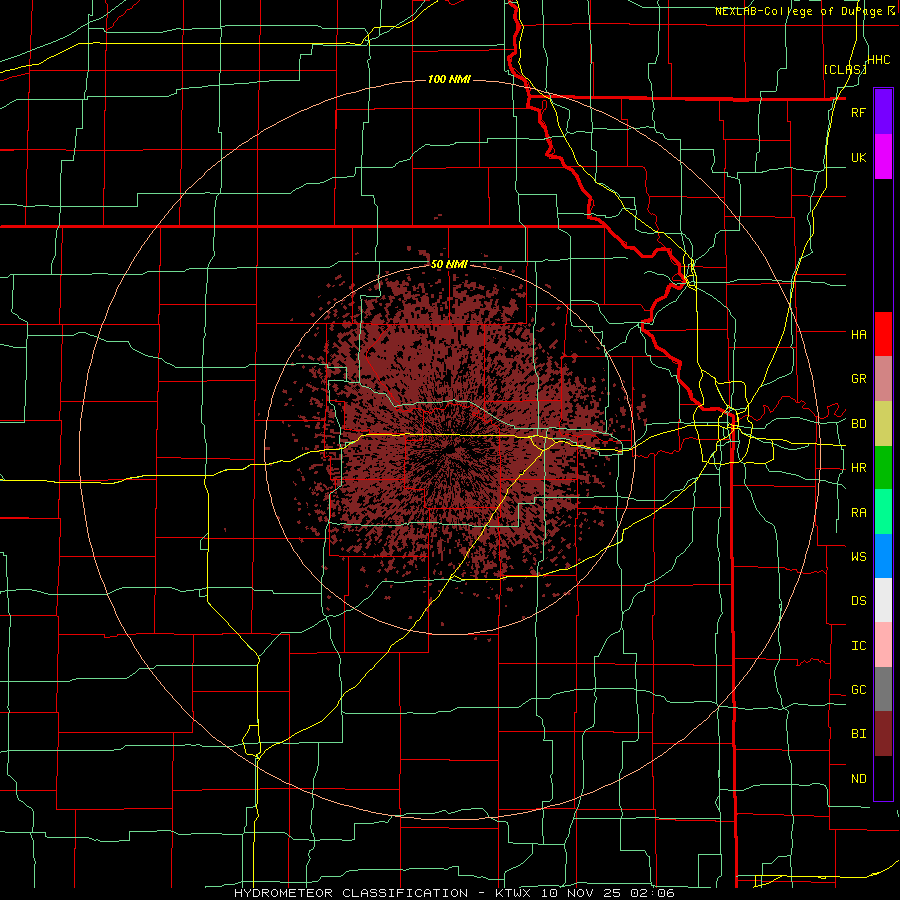
Task: Click the WS legend label
Action: pyautogui.click(x=858, y=557)
